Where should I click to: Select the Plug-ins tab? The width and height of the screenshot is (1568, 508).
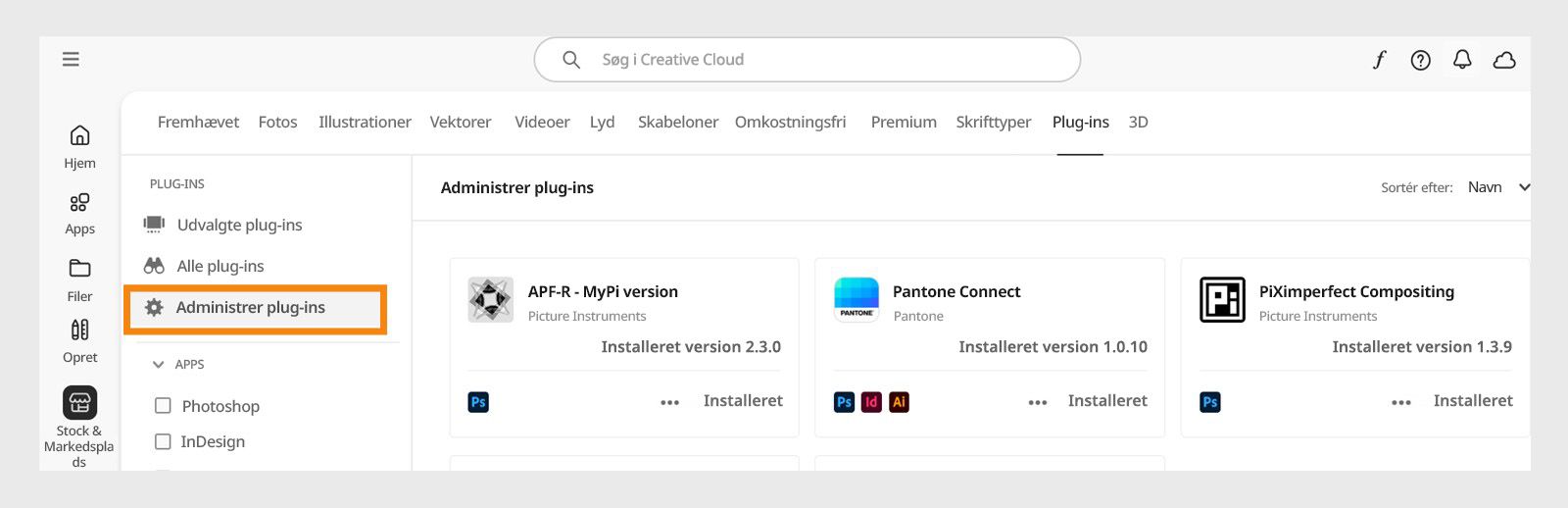[x=1080, y=122]
